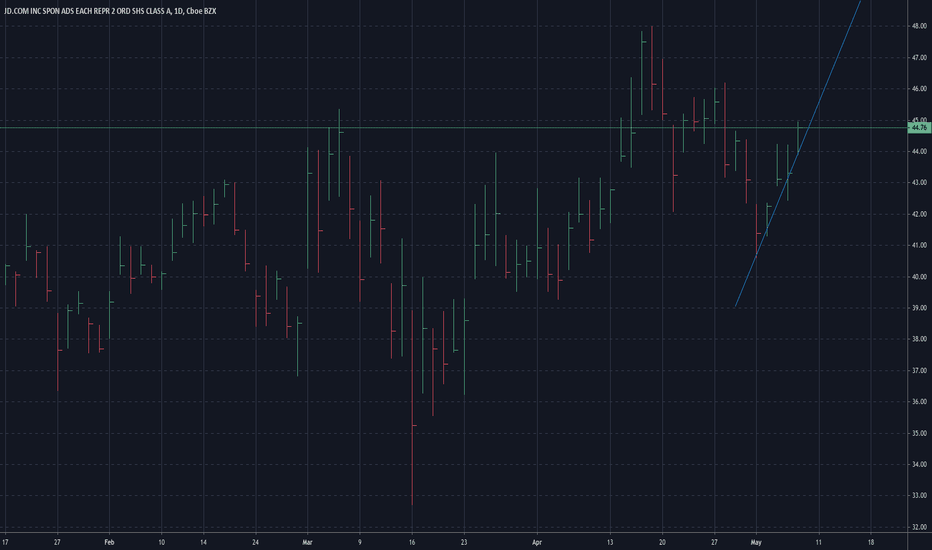
Task: Click the 35.00 price axis label
Action: (919, 433)
